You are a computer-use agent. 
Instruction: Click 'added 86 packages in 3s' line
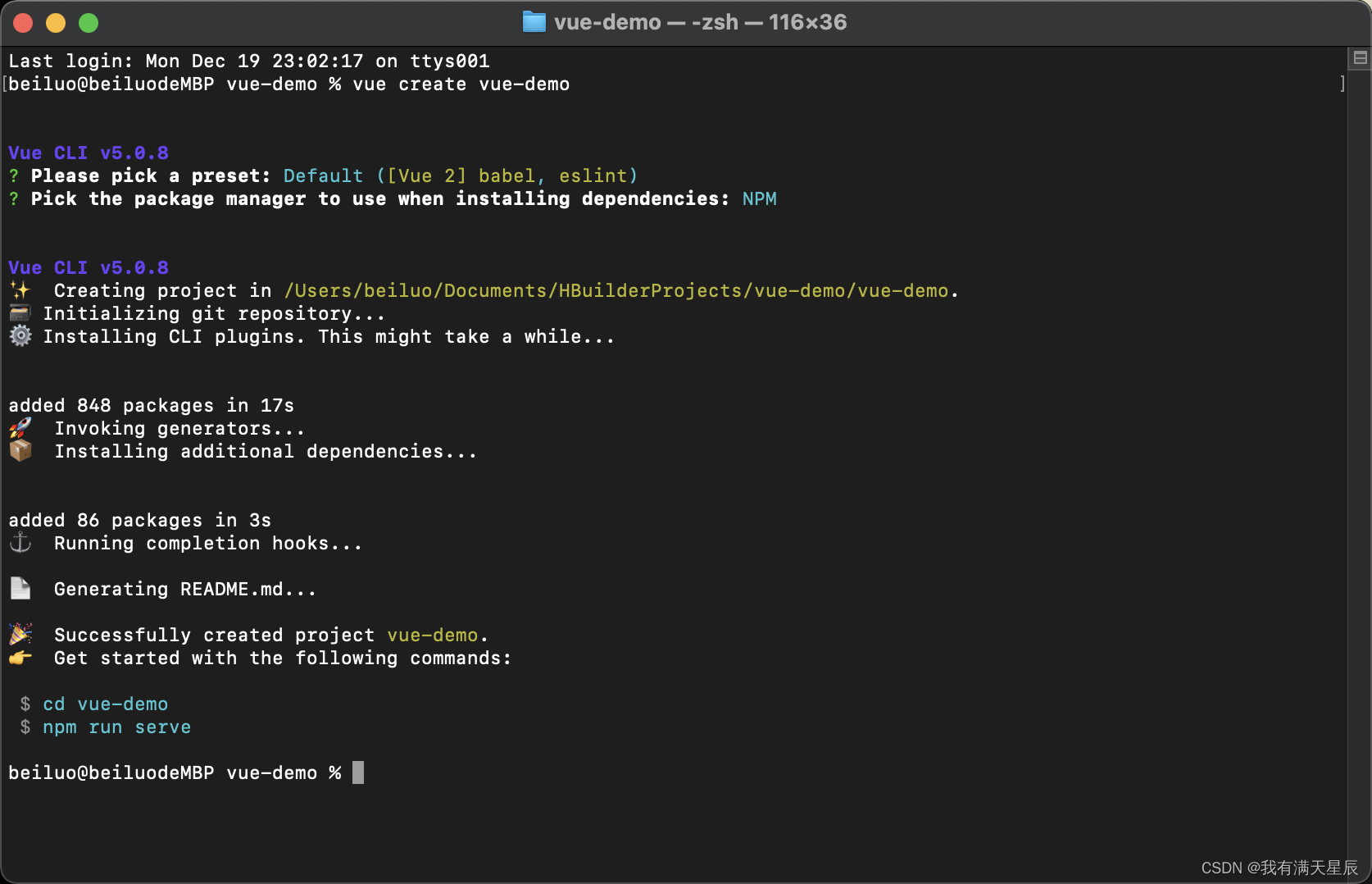pos(139,520)
